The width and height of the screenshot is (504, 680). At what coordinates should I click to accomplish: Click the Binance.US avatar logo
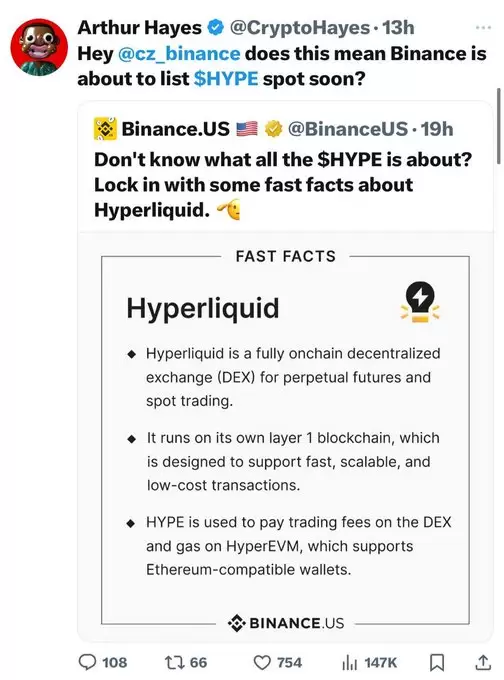[105, 129]
